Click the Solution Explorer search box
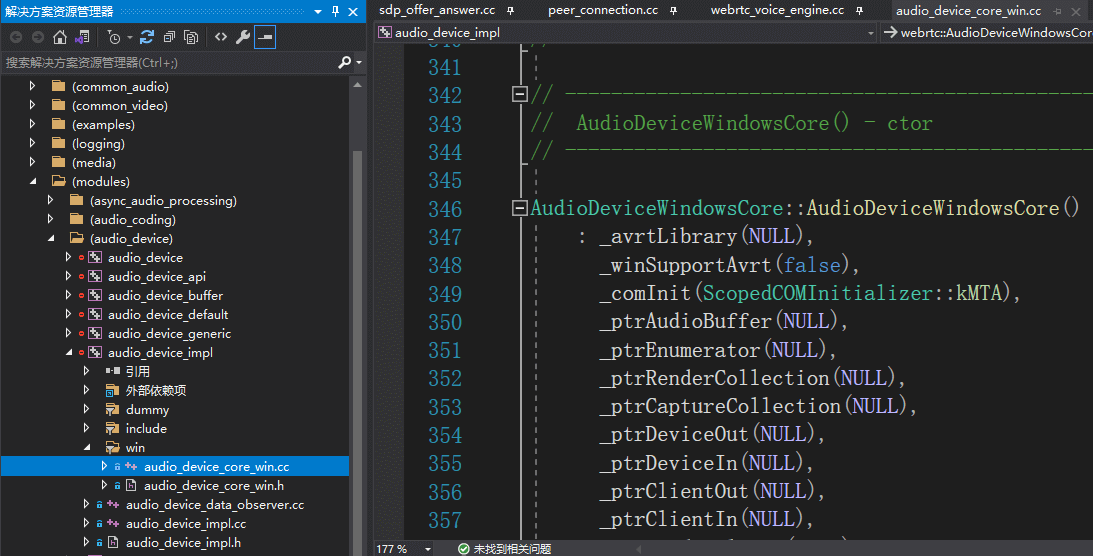 click(x=167, y=63)
